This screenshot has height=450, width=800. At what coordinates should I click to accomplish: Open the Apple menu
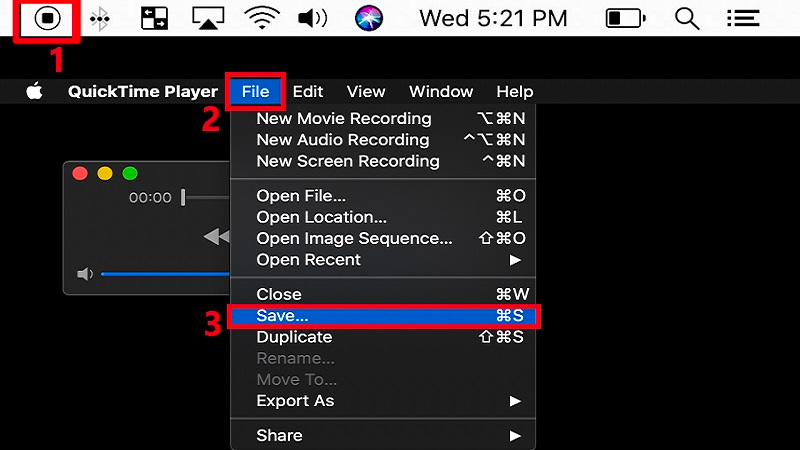point(35,92)
